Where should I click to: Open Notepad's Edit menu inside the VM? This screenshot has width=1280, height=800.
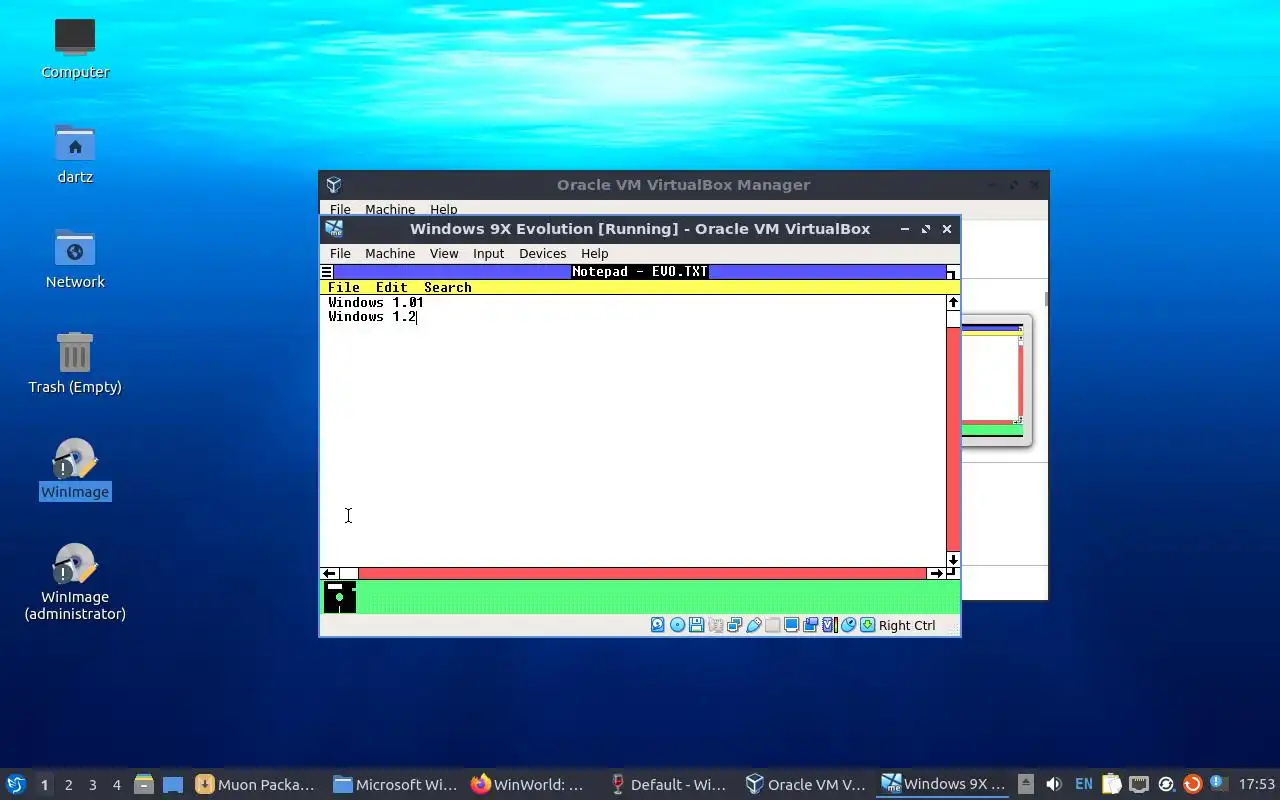pyautogui.click(x=391, y=287)
